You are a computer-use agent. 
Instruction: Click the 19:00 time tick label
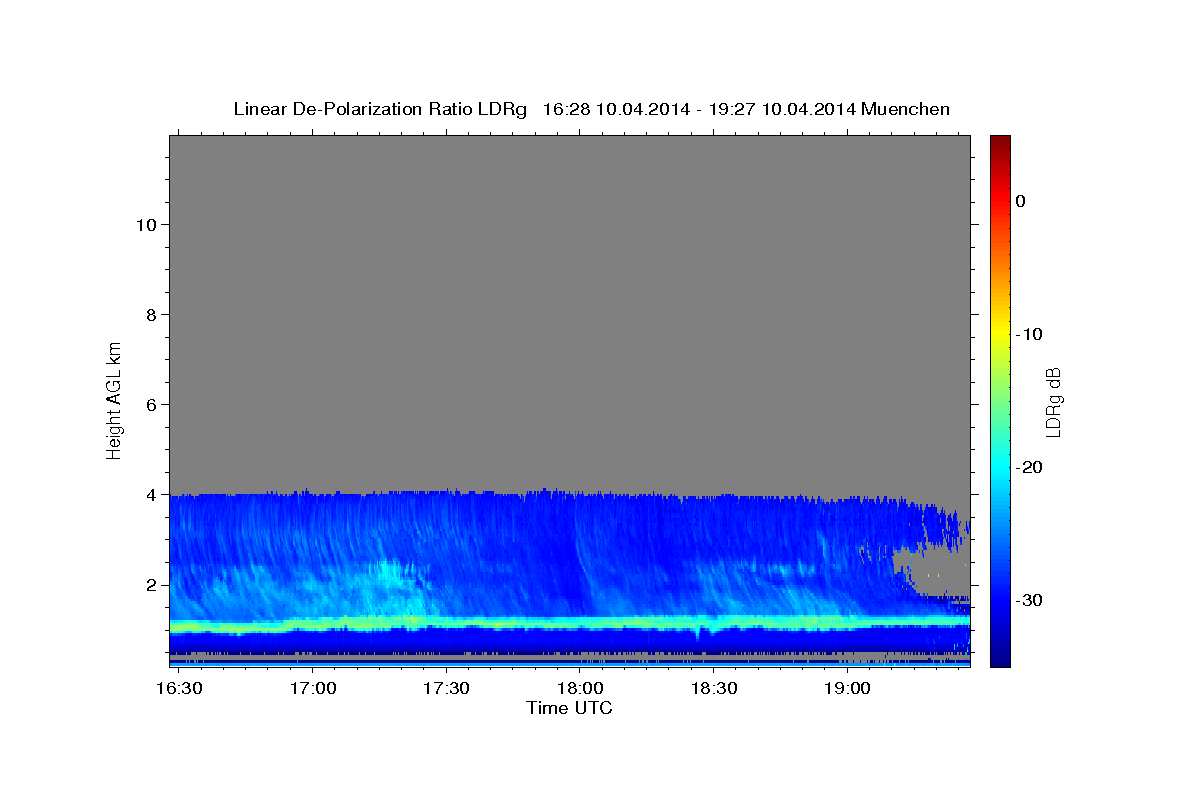[x=846, y=689]
